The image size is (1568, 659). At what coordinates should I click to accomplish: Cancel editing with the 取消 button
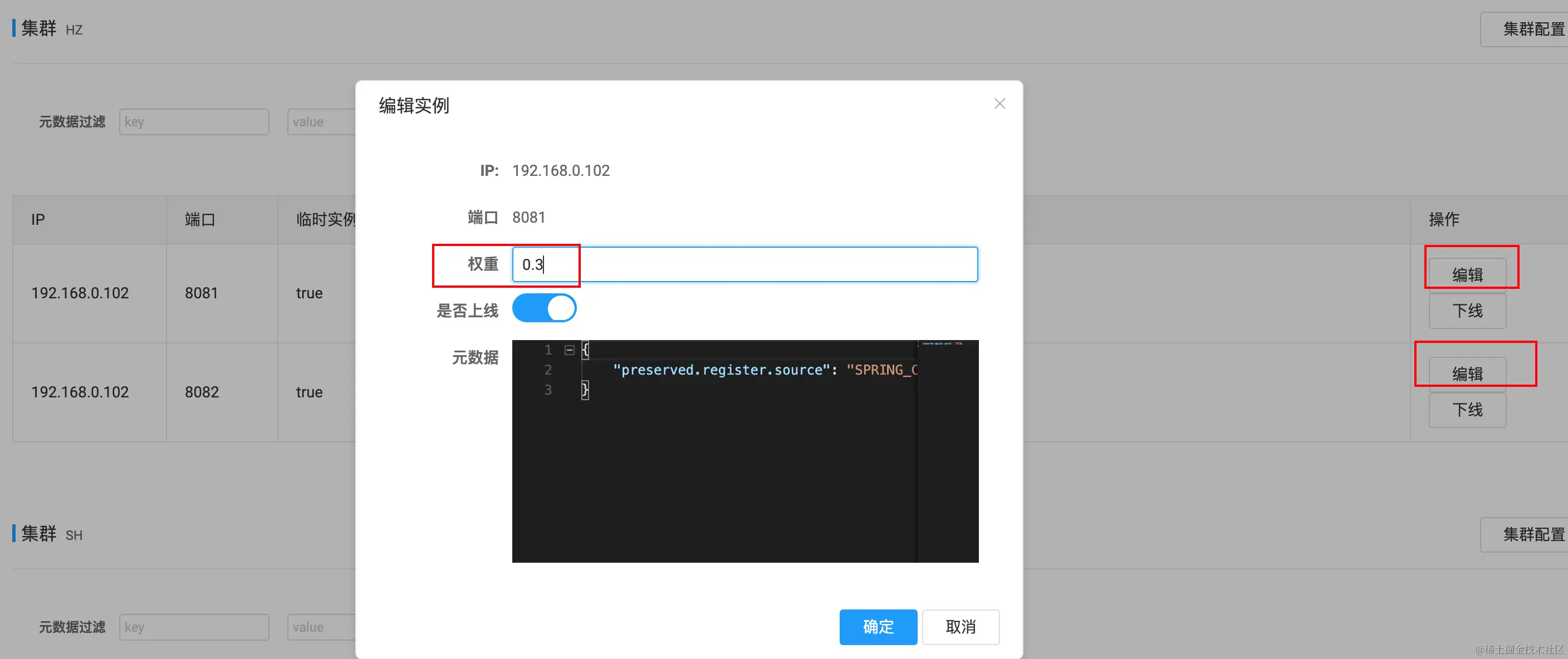pos(960,626)
